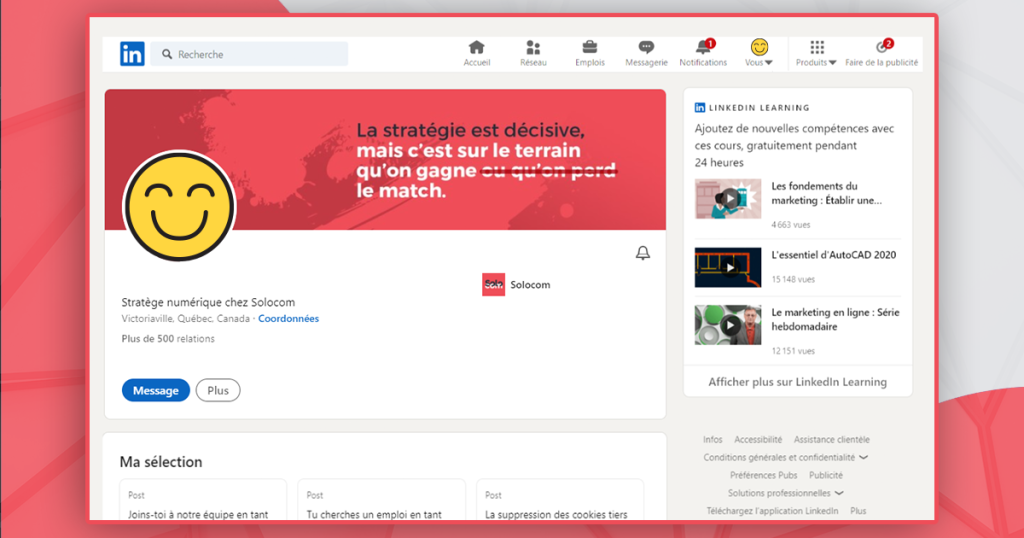Expand Solutions professionnelles menu
The height and width of the screenshot is (538, 1024).
tap(786, 493)
